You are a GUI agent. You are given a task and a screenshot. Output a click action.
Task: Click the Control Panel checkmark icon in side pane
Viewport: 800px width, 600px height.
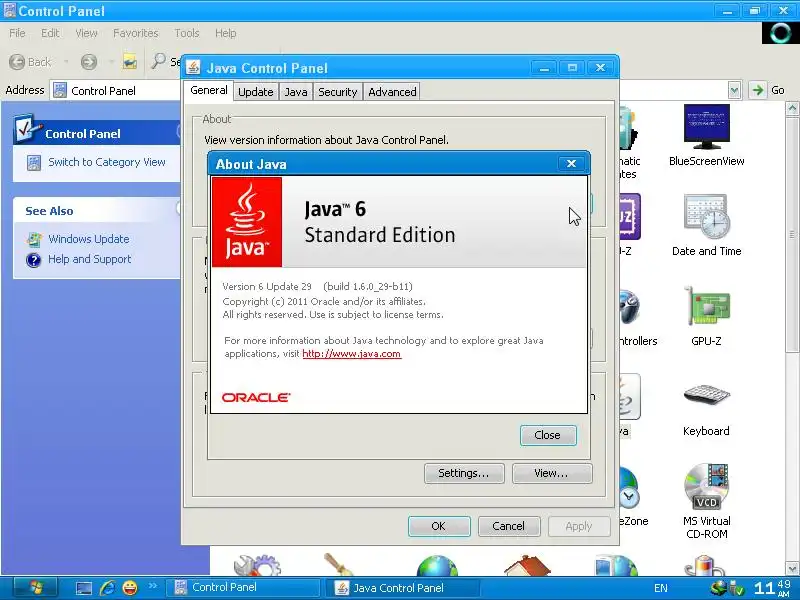point(28,129)
